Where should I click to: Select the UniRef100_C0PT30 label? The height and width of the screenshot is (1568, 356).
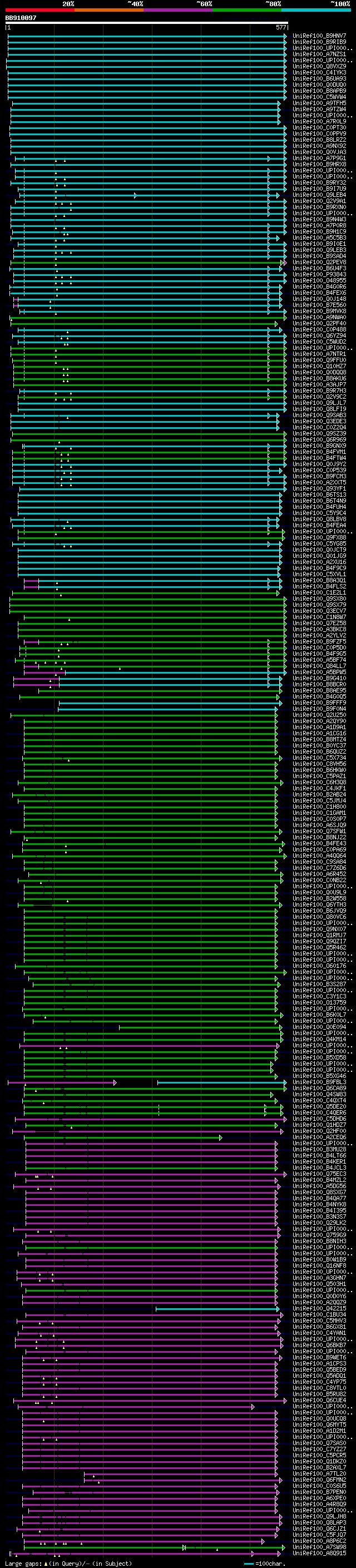coord(319,127)
